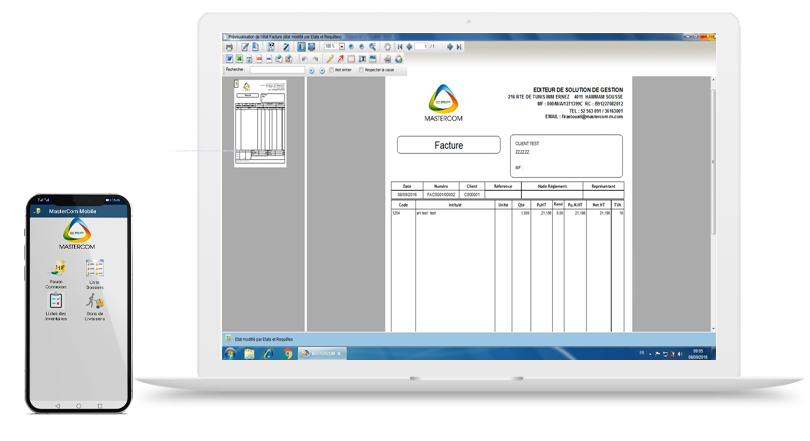Jump to the first page
The width and height of the screenshot is (810, 441).
tap(399, 47)
